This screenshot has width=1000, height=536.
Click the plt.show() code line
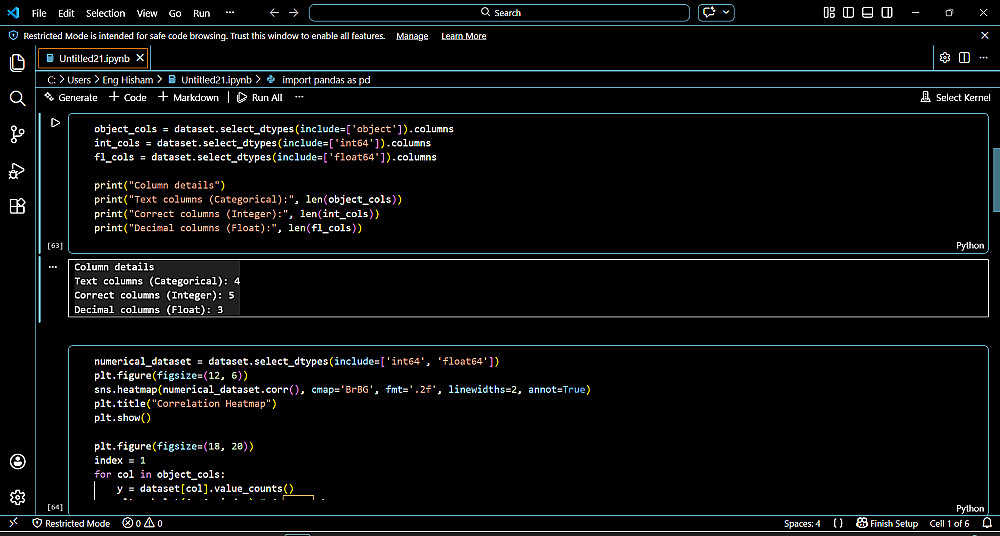click(x=122, y=418)
